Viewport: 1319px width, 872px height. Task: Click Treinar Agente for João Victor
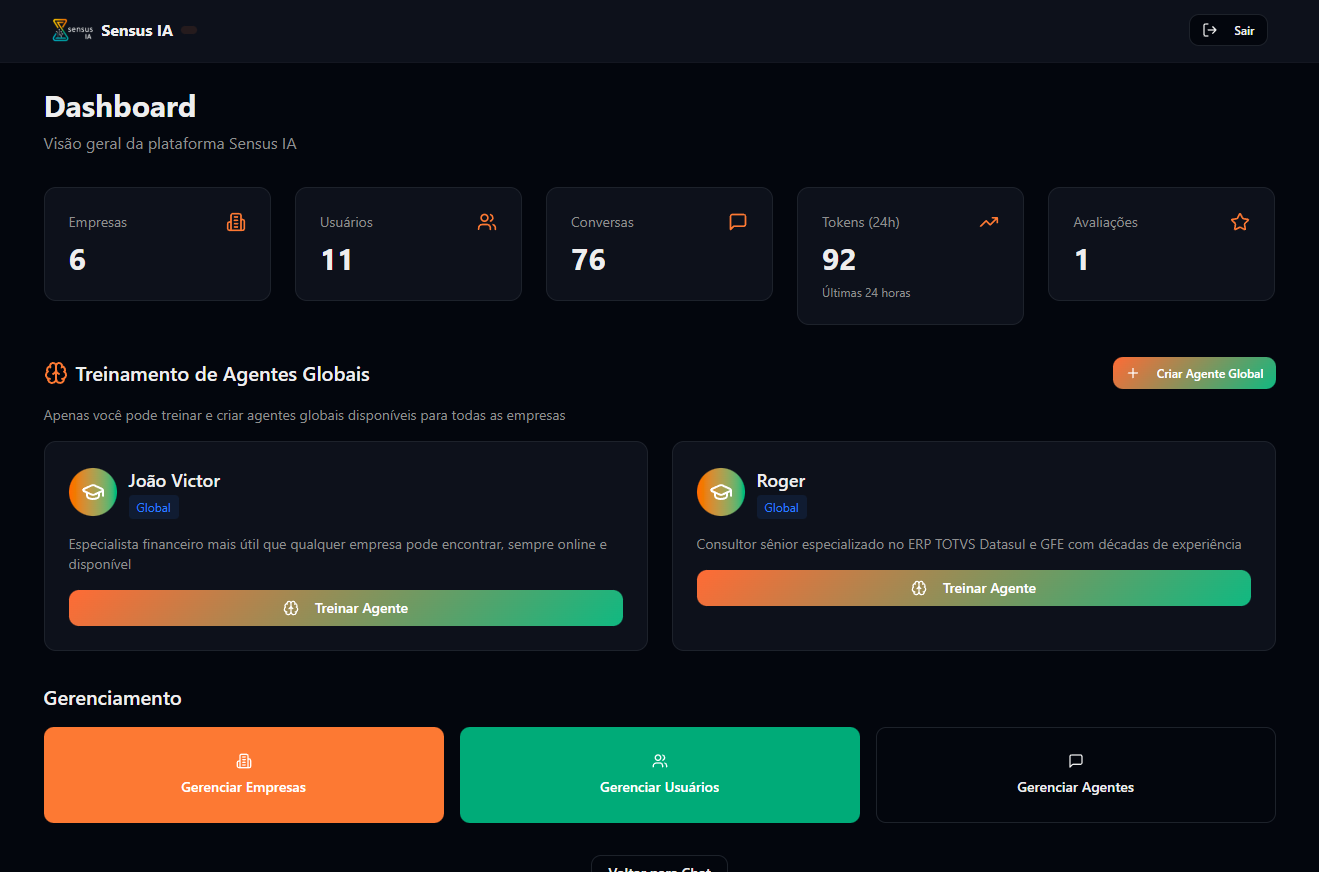pyautogui.click(x=345, y=608)
